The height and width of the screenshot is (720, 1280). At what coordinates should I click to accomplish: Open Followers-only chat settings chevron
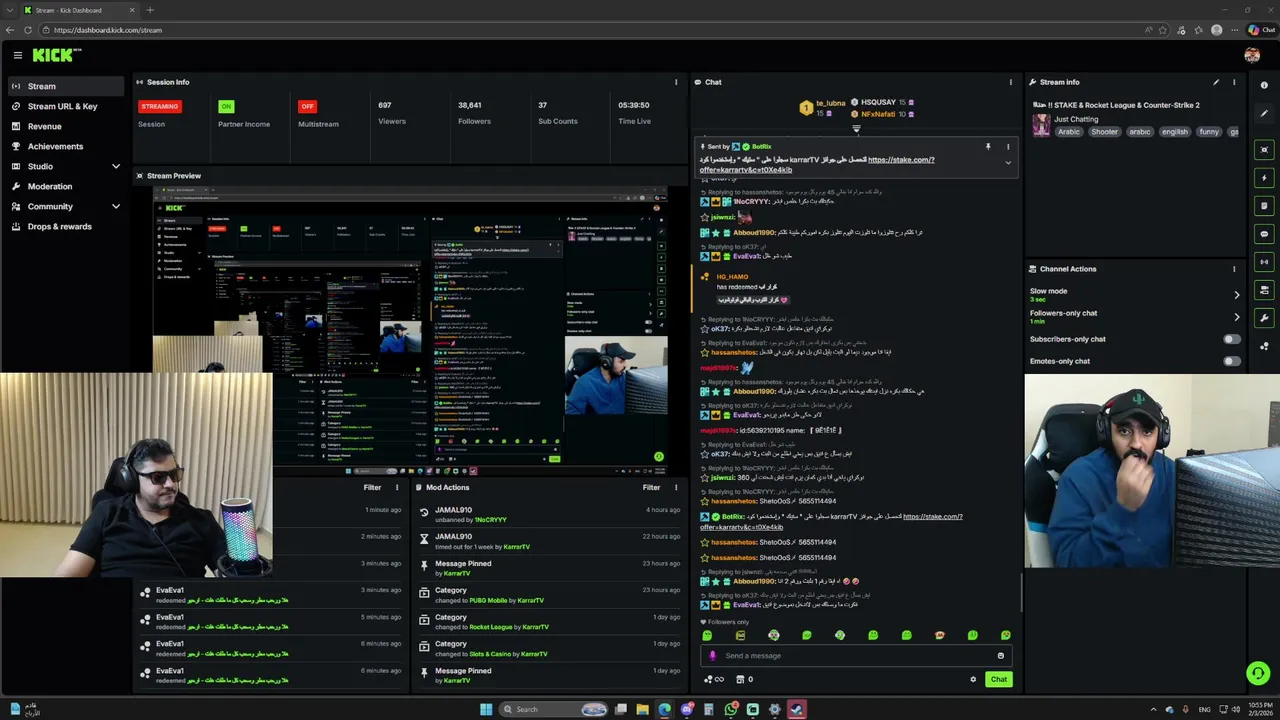[x=1236, y=317]
